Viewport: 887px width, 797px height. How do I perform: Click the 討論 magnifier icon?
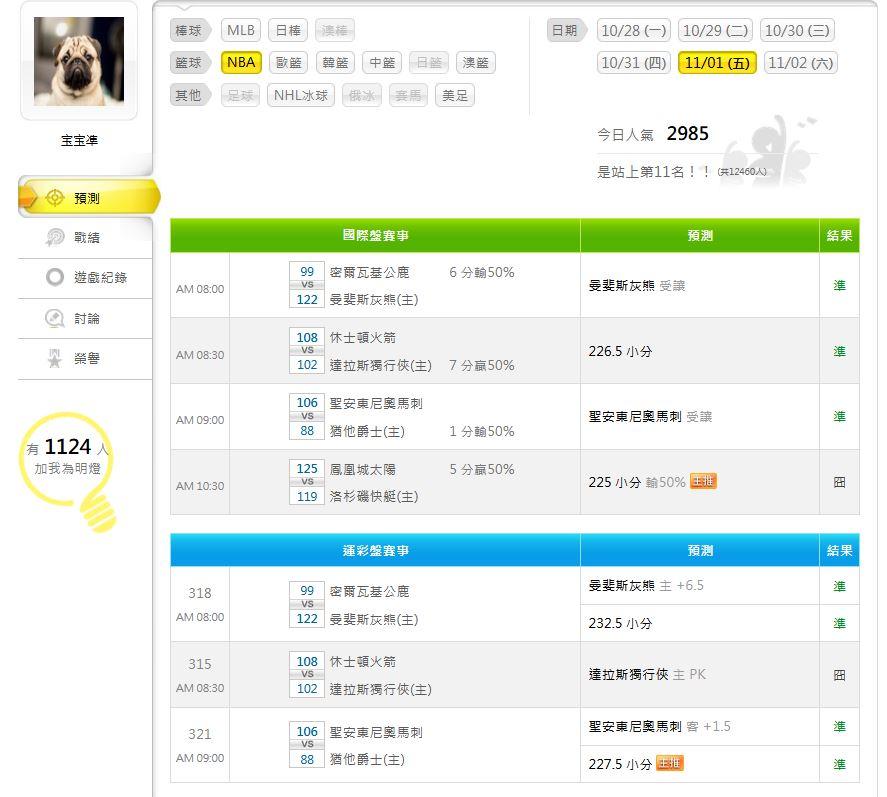pyautogui.click(x=55, y=318)
